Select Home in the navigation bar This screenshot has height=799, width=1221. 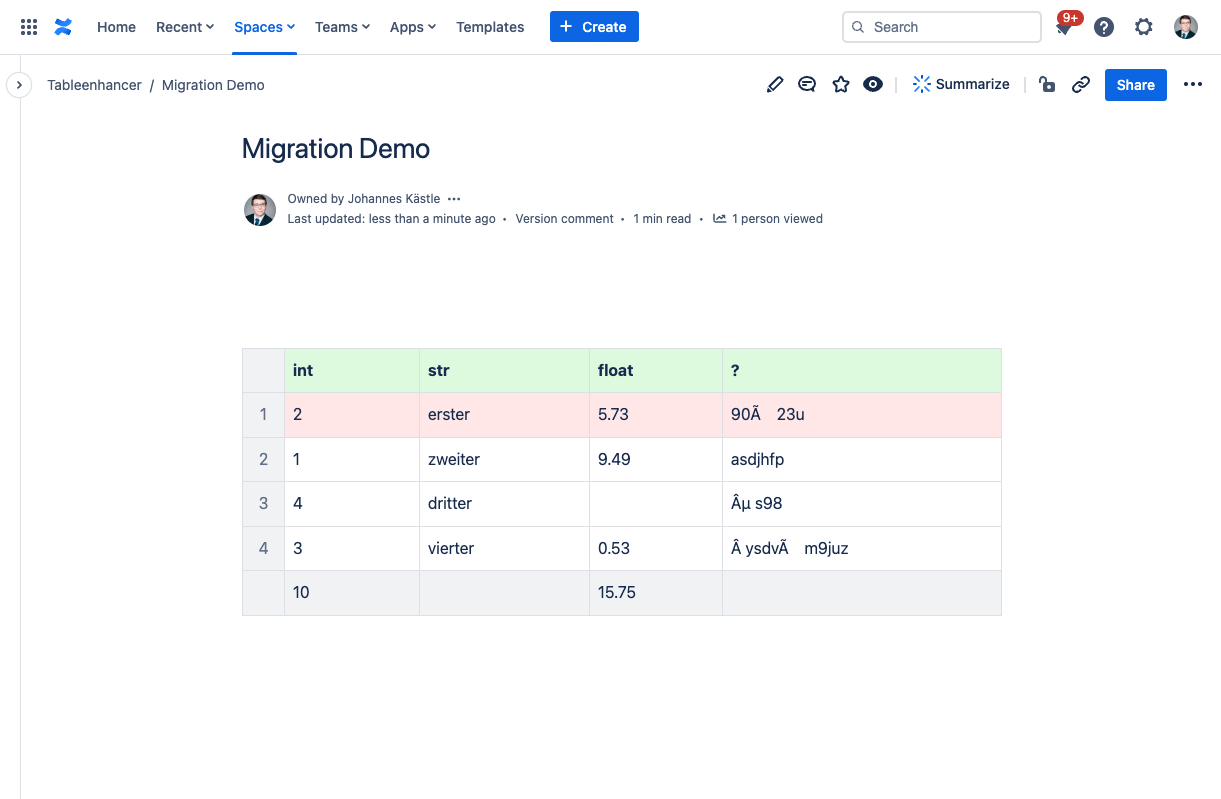(116, 27)
